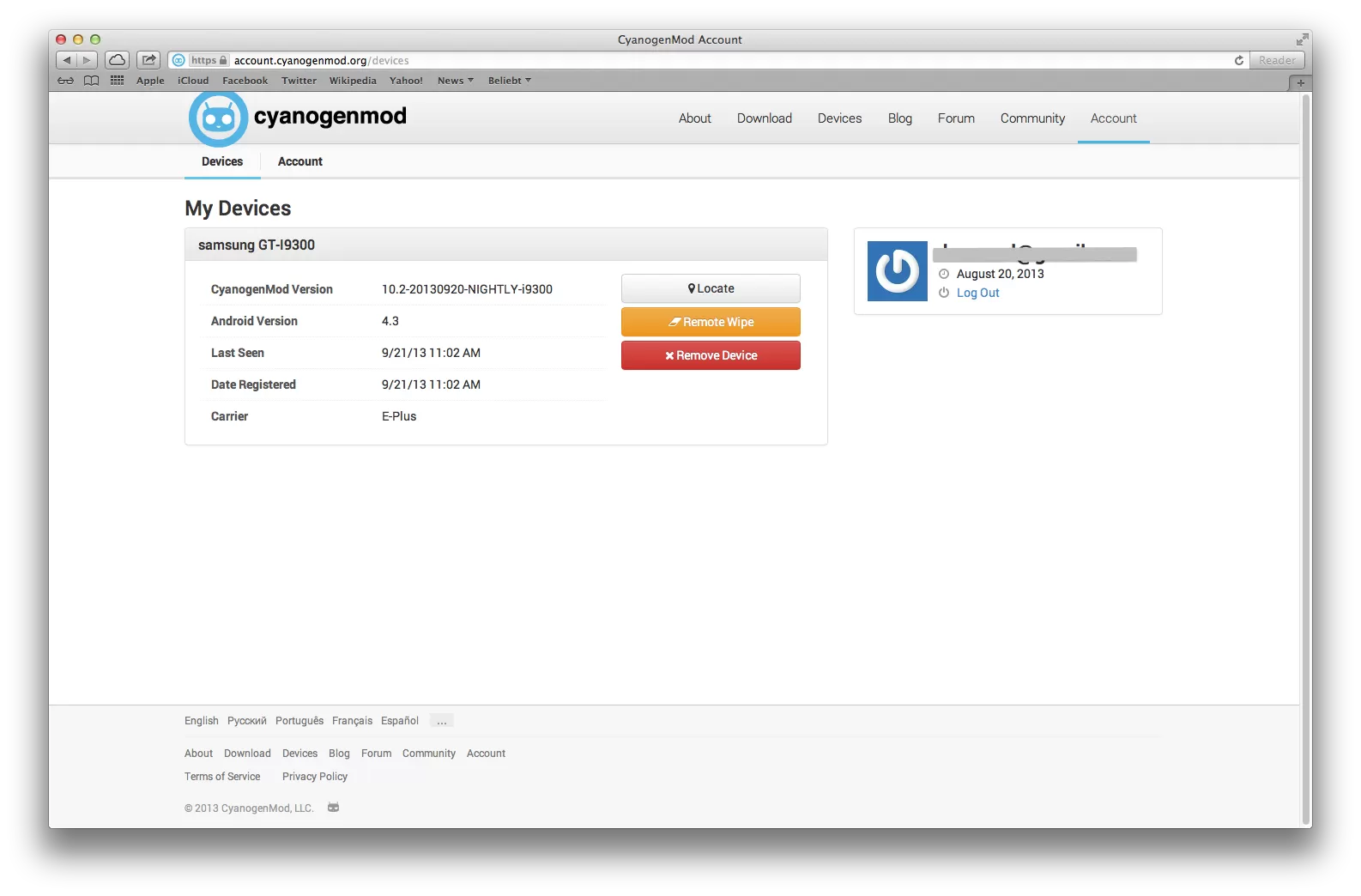Add a new tab with plus button
The image size is (1361, 896).
click(1300, 82)
